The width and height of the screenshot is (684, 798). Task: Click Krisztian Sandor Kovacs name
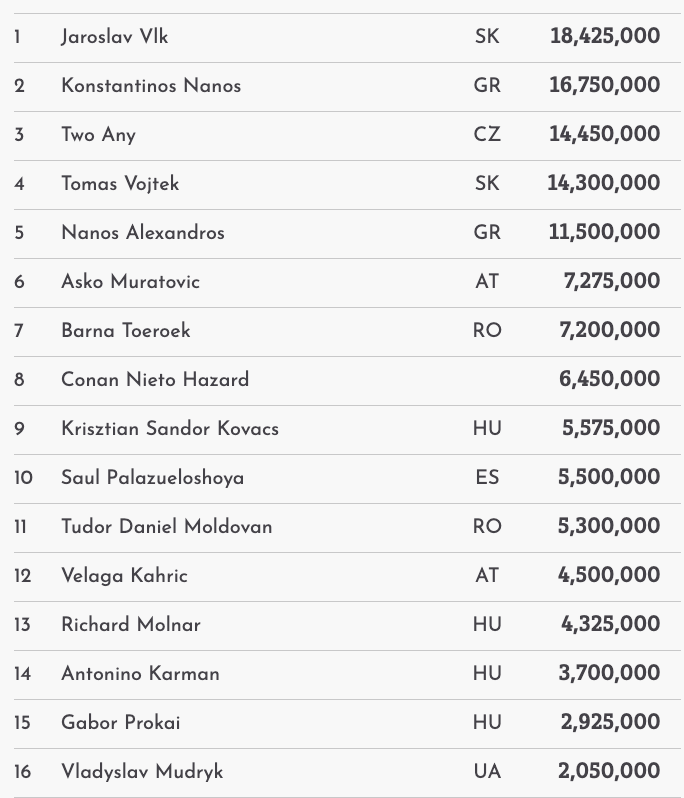170,429
